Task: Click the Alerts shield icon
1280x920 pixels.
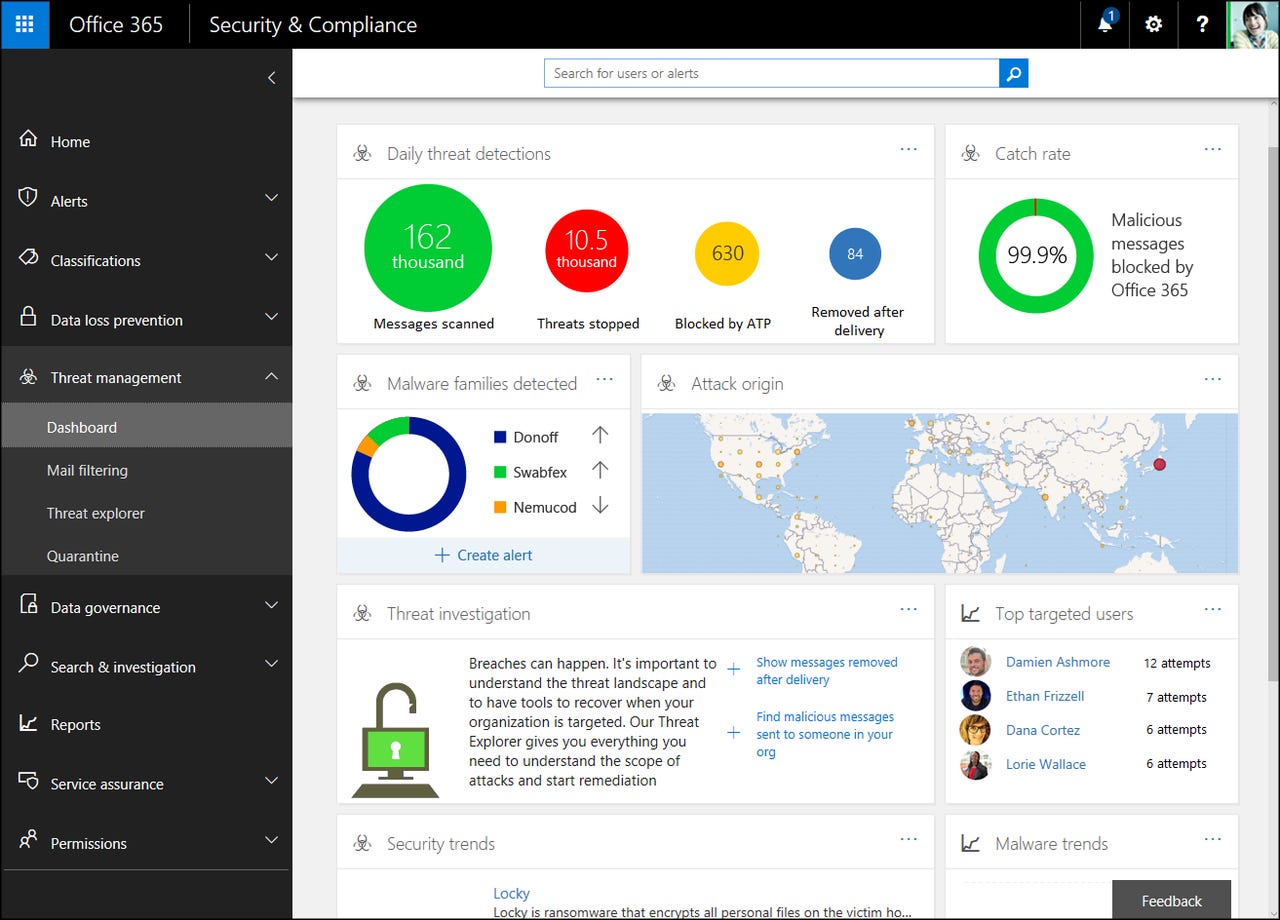Action: pyautogui.click(x=29, y=199)
